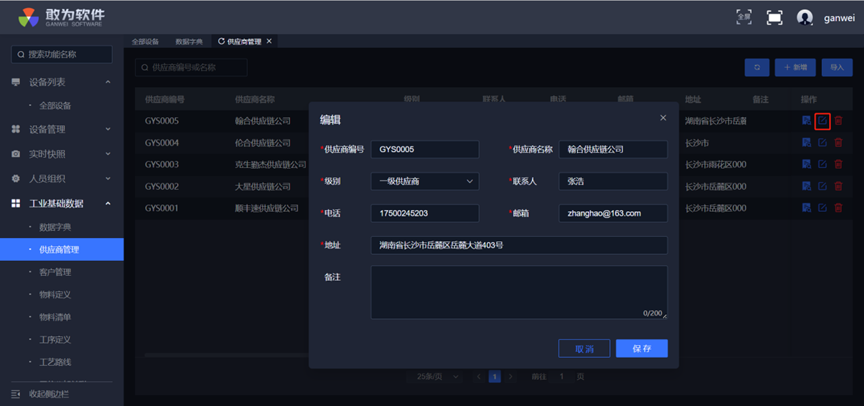Screen dimensions: 864x406
Task: Close the 编辑 dialog with X
Action: [x=663, y=118]
